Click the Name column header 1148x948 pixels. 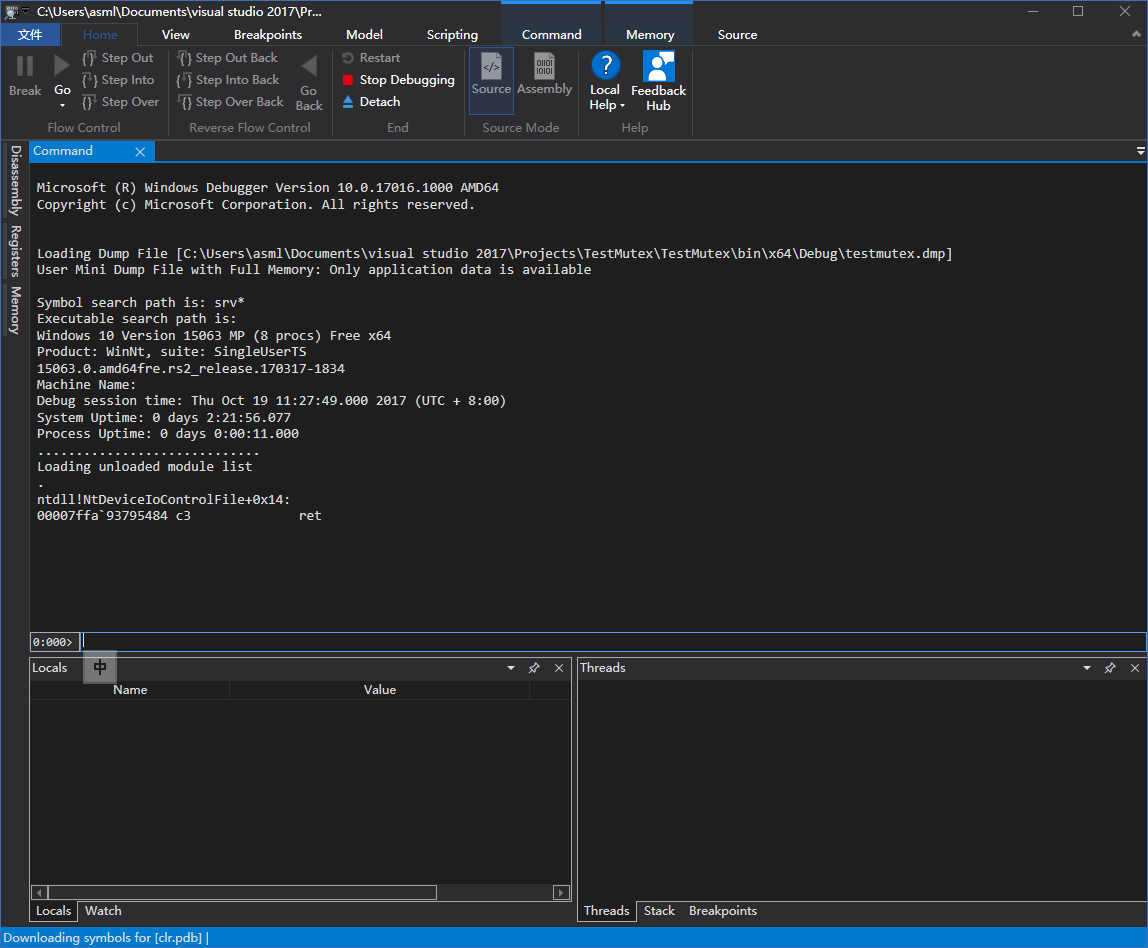tap(130, 690)
